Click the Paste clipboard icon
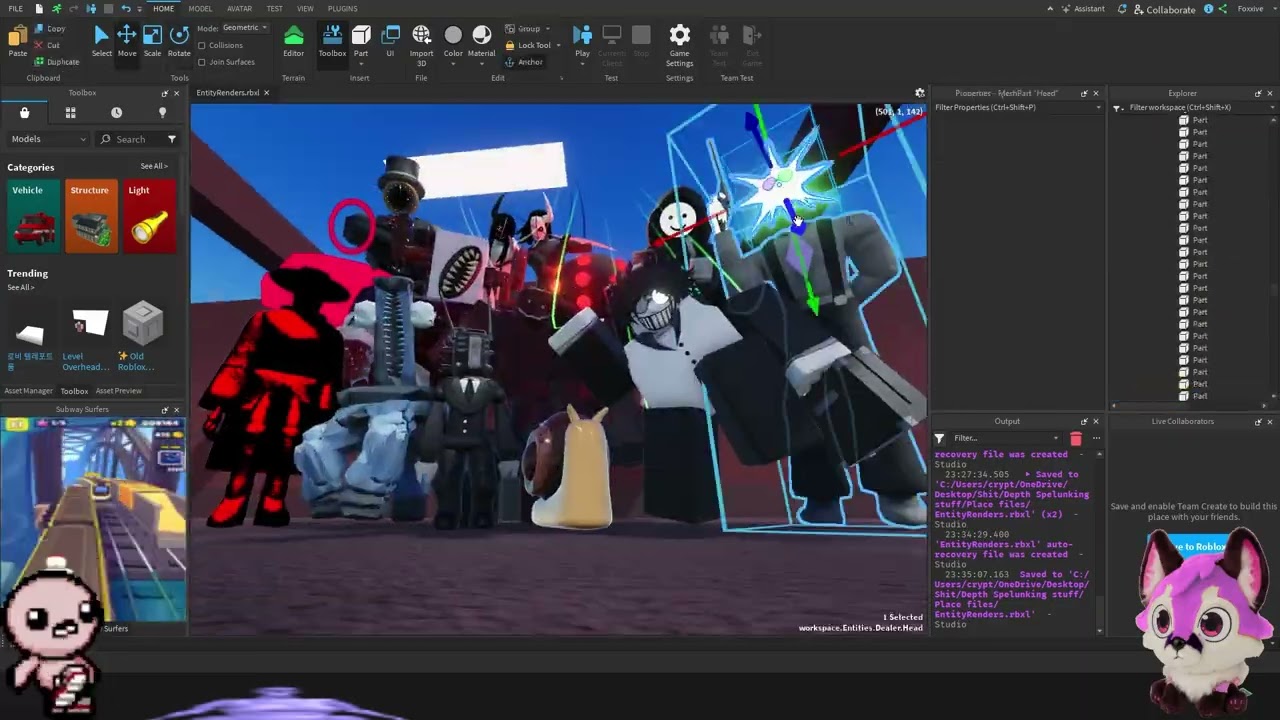 tap(17, 41)
